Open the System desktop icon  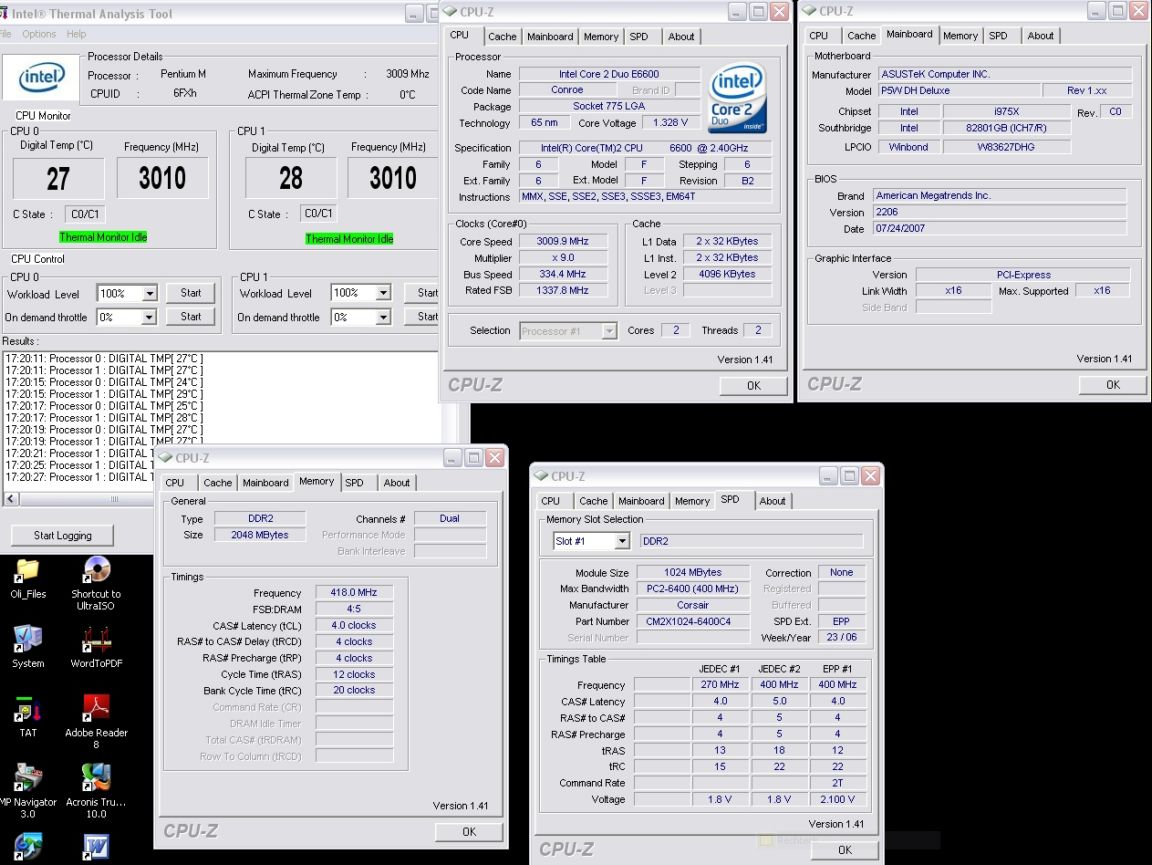click(x=27, y=646)
